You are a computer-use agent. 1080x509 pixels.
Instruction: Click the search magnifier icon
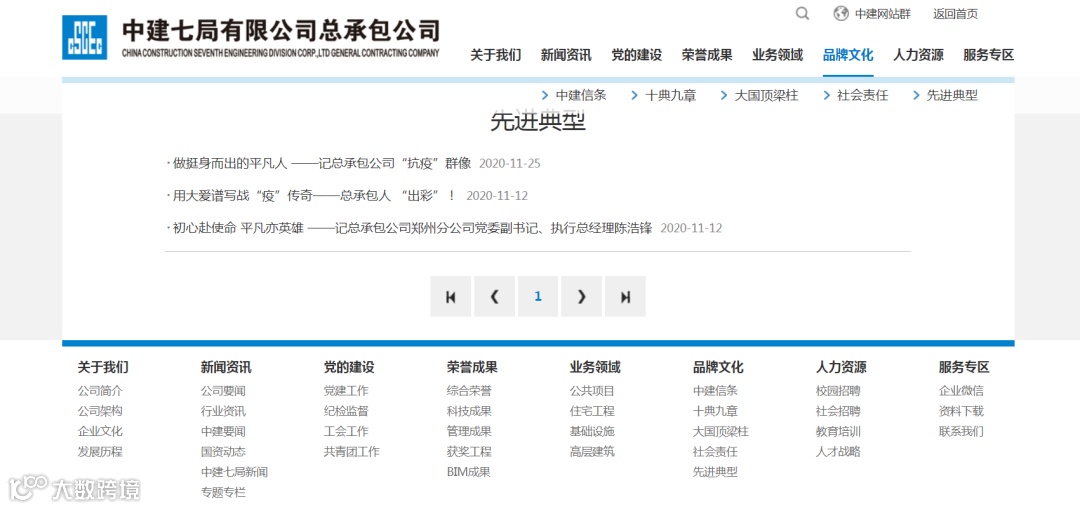click(802, 13)
